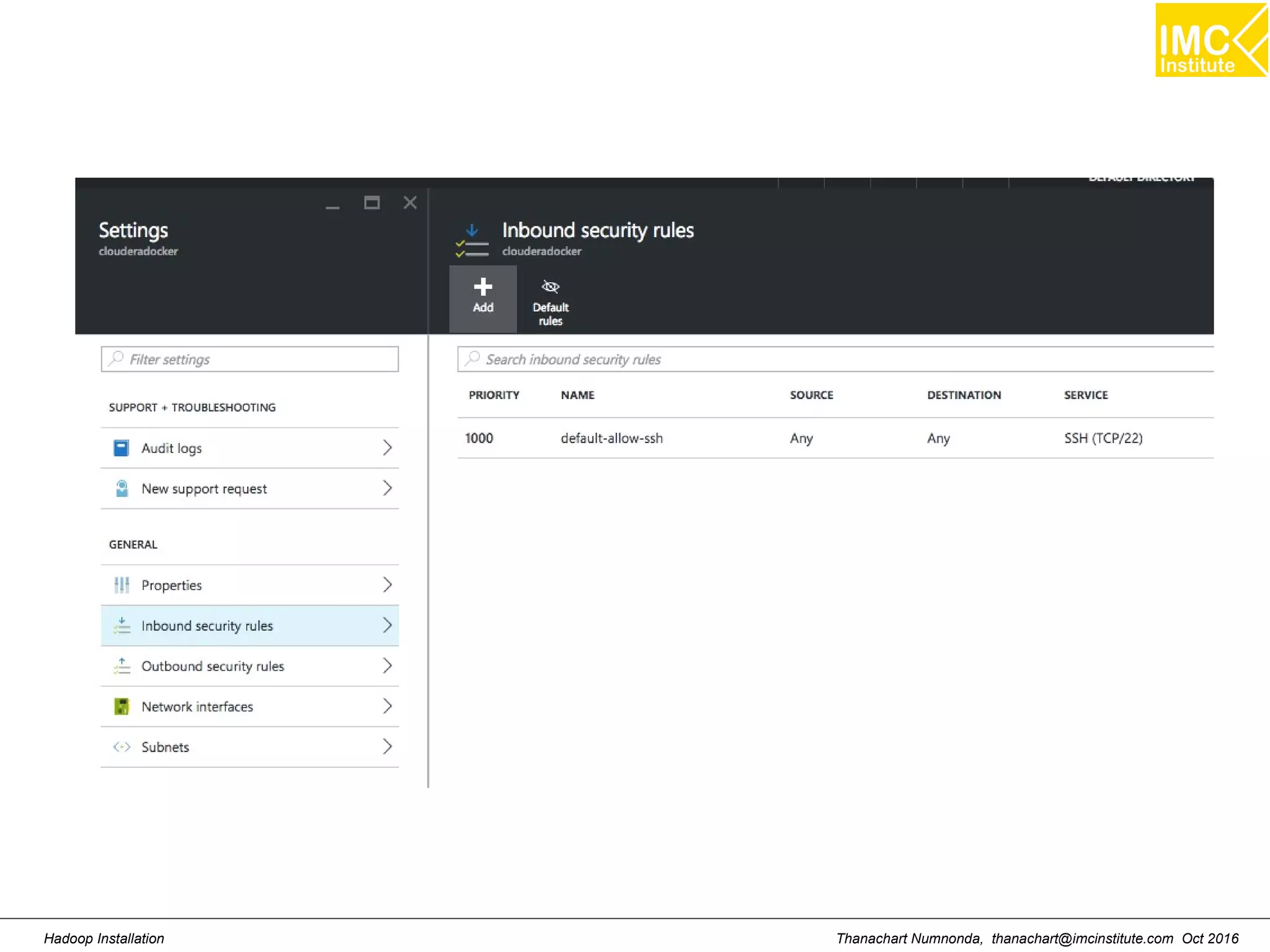Click the GENERAL section heading

tap(133, 544)
